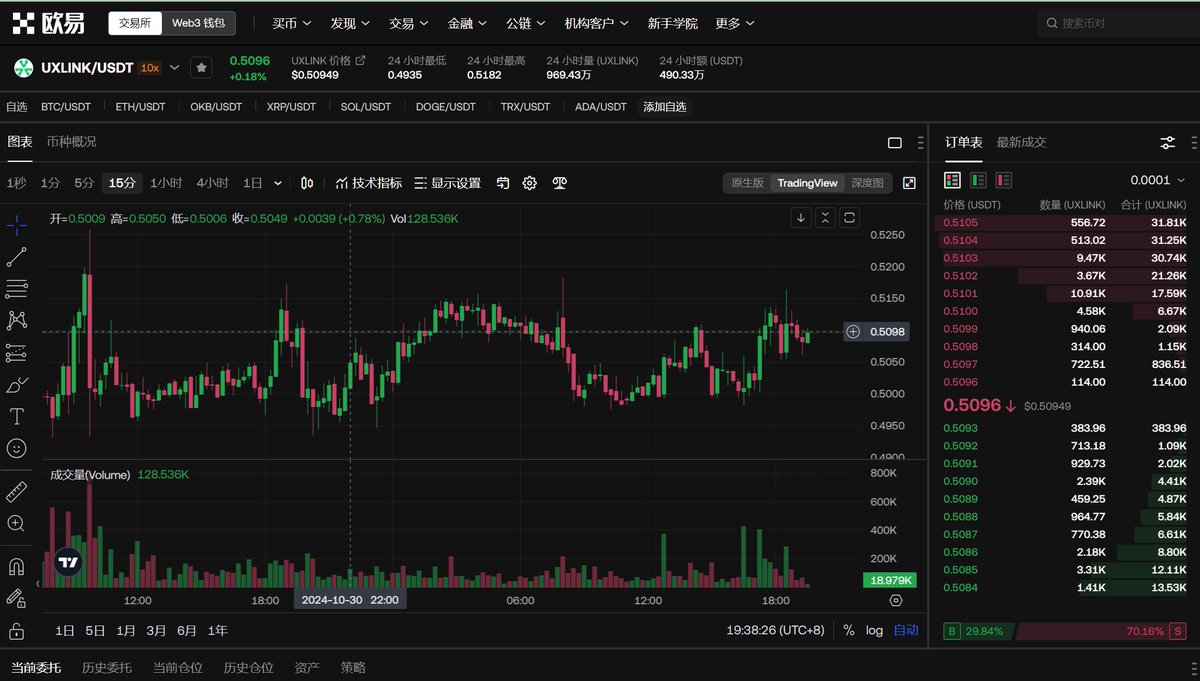
Task: Open the 交易 dropdown menu
Action: tap(408, 23)
